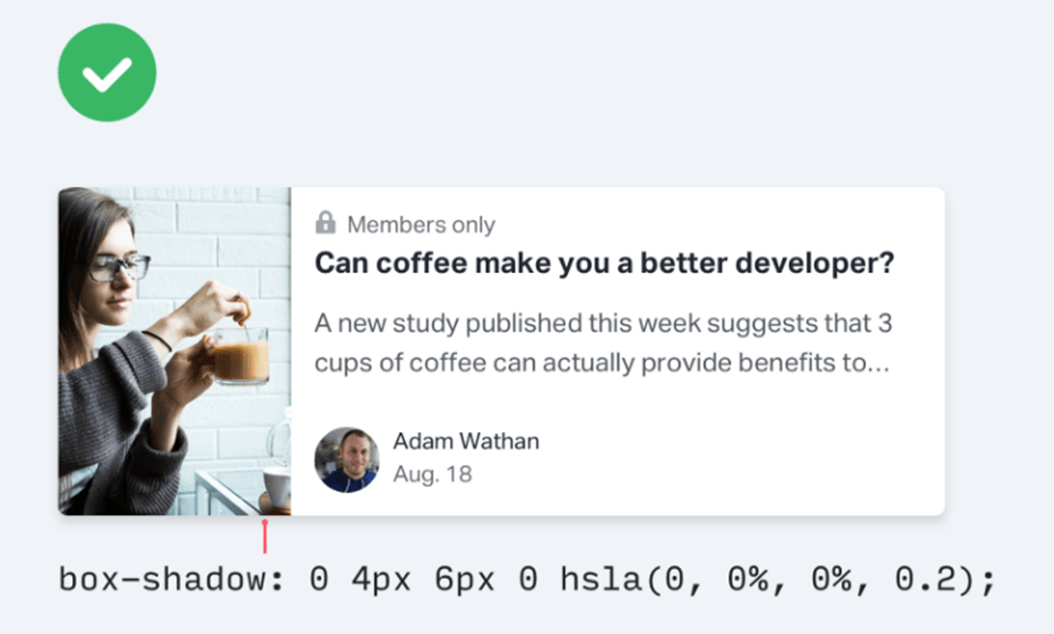Image resolution: width=1054 pixels, height=634 pixels.
Task: Open Adam Wathan's round avatar photo
Action: (x=347, y=460)
